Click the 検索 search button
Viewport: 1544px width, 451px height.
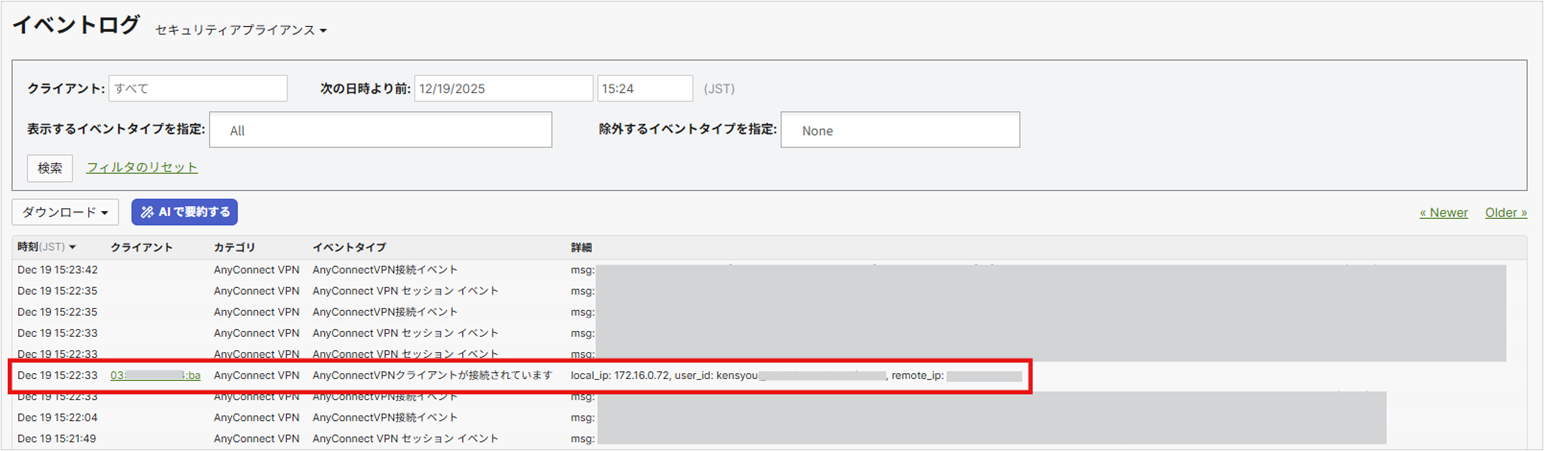point(50,168)
